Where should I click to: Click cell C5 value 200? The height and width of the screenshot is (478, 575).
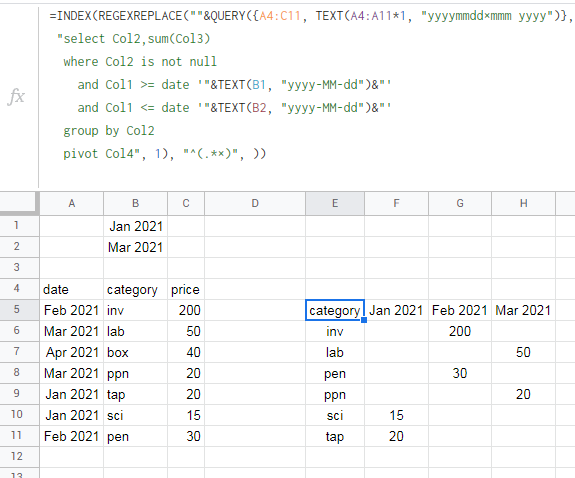186,310
